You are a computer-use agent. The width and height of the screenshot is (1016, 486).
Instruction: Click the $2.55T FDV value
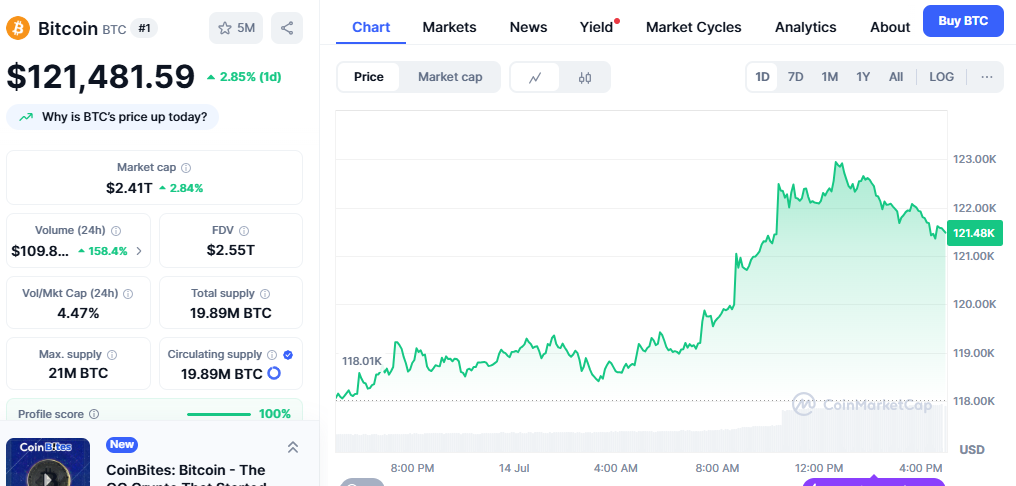(231, 250)
